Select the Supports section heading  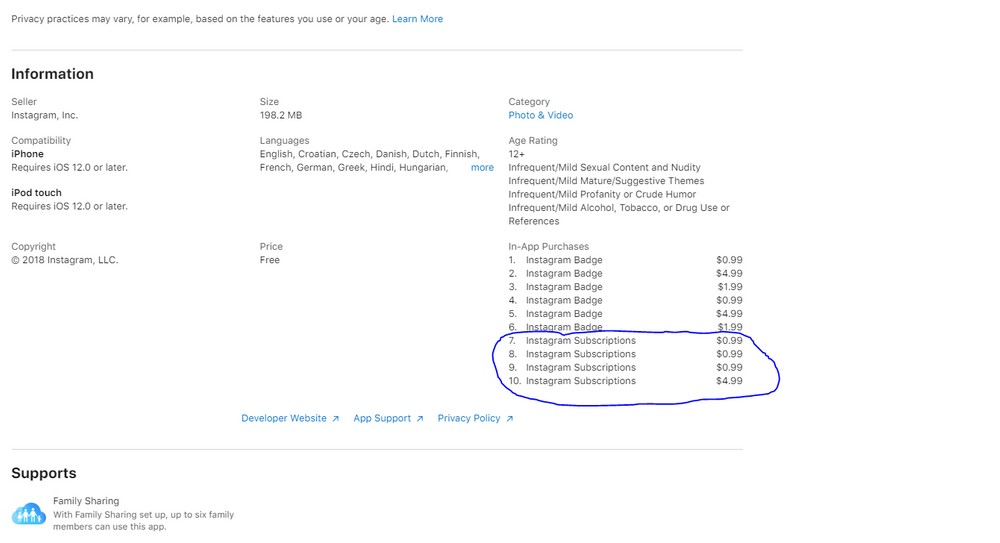(43, 473)
